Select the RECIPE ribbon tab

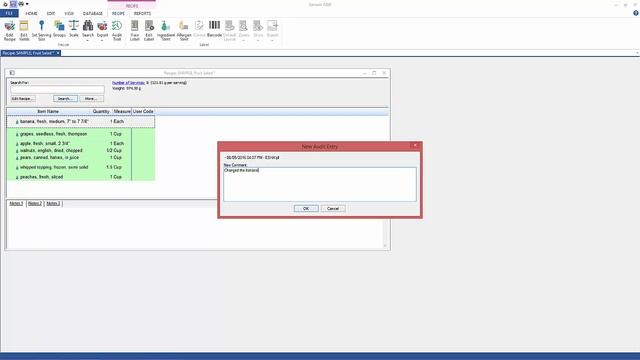click(118, 13)
